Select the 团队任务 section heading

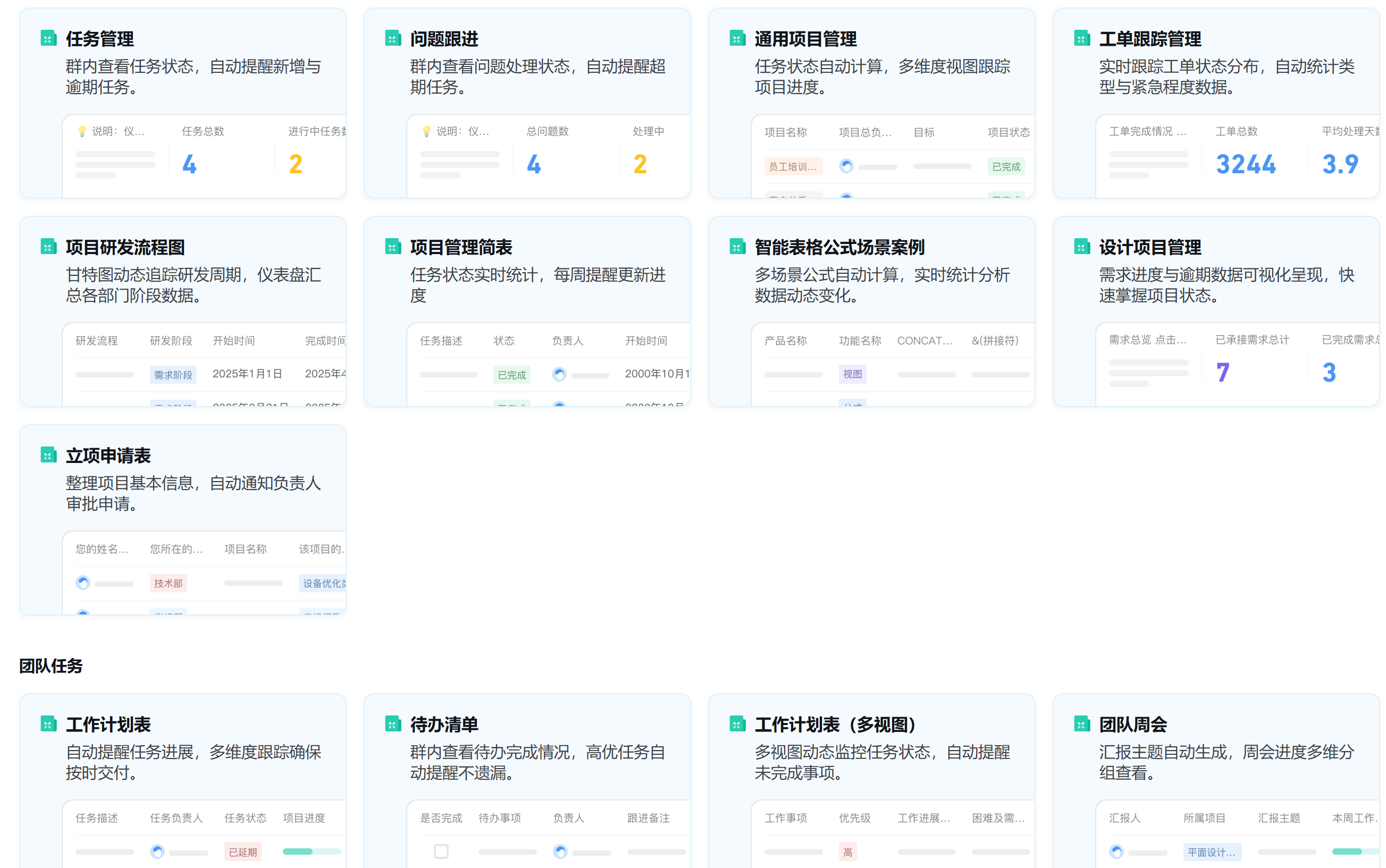(x=51, y=667)
